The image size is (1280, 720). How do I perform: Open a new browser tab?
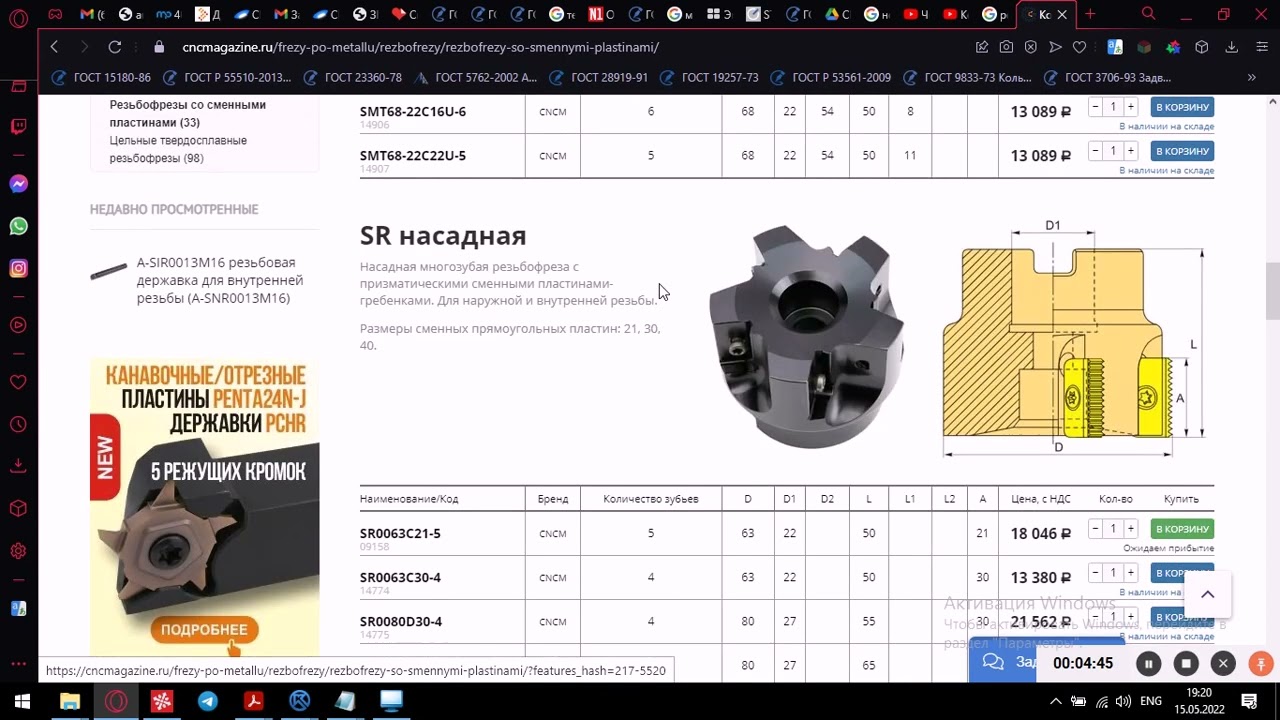tap(1090, 14)
